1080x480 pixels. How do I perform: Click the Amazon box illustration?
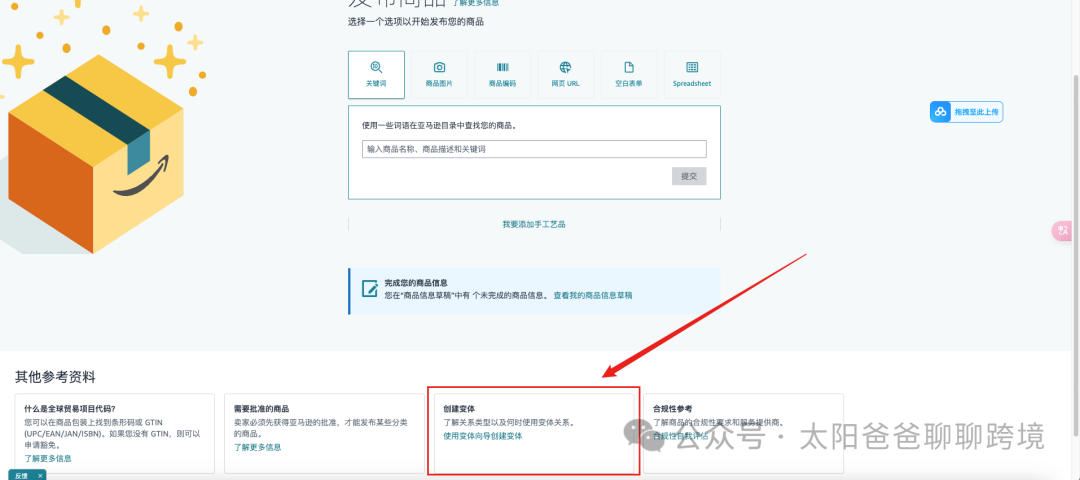coord(96,152)
